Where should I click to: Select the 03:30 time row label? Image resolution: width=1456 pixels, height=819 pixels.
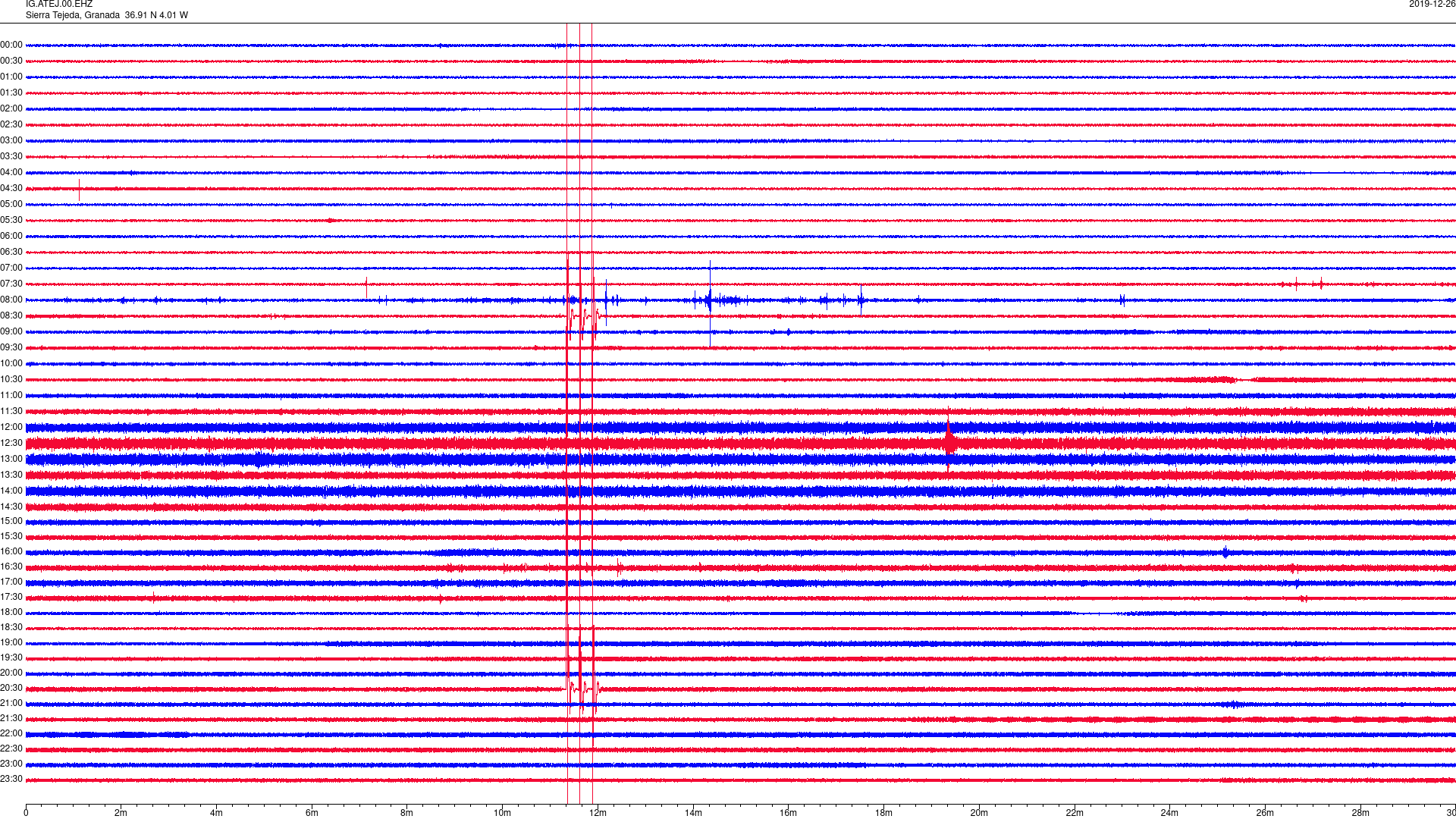pyautogui.click(x=11, y=157)
